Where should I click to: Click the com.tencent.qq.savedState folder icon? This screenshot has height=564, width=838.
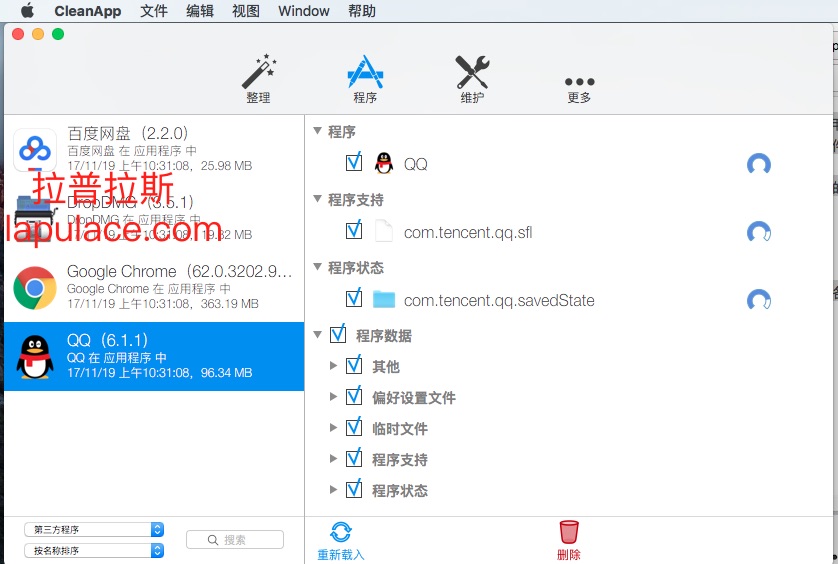383,299
